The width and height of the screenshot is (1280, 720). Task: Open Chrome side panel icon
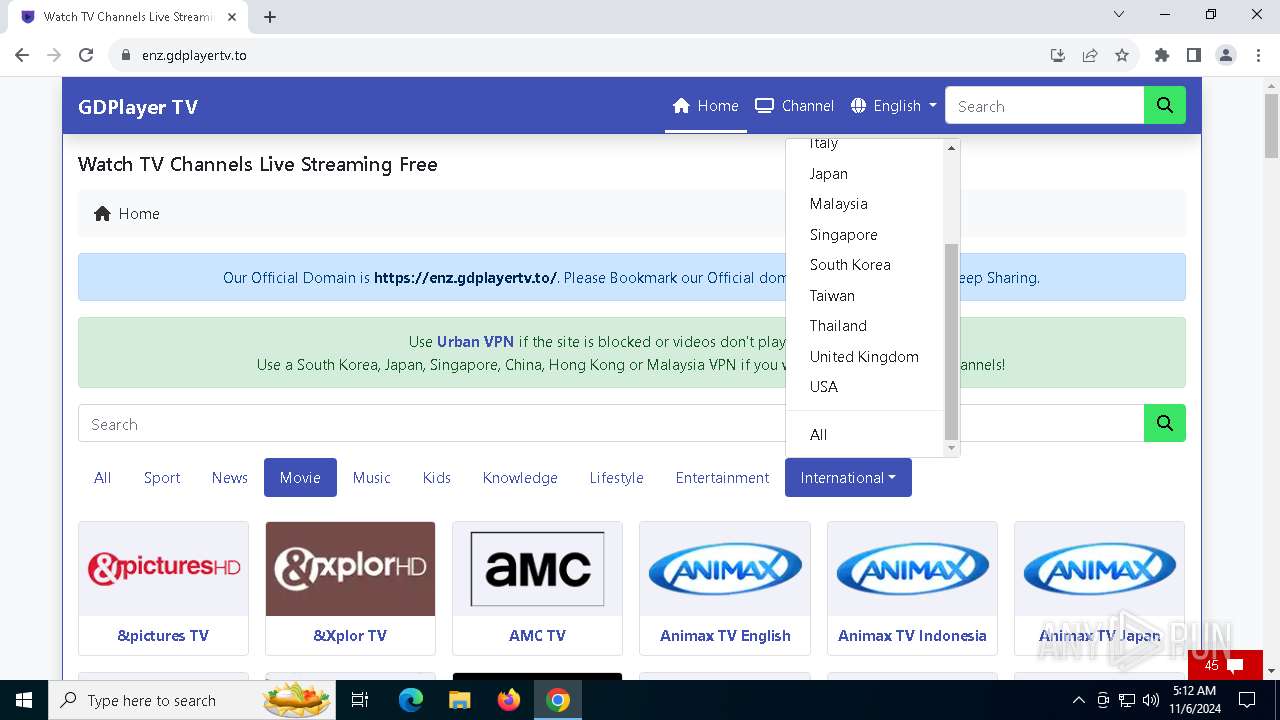tap(1194, 55)
